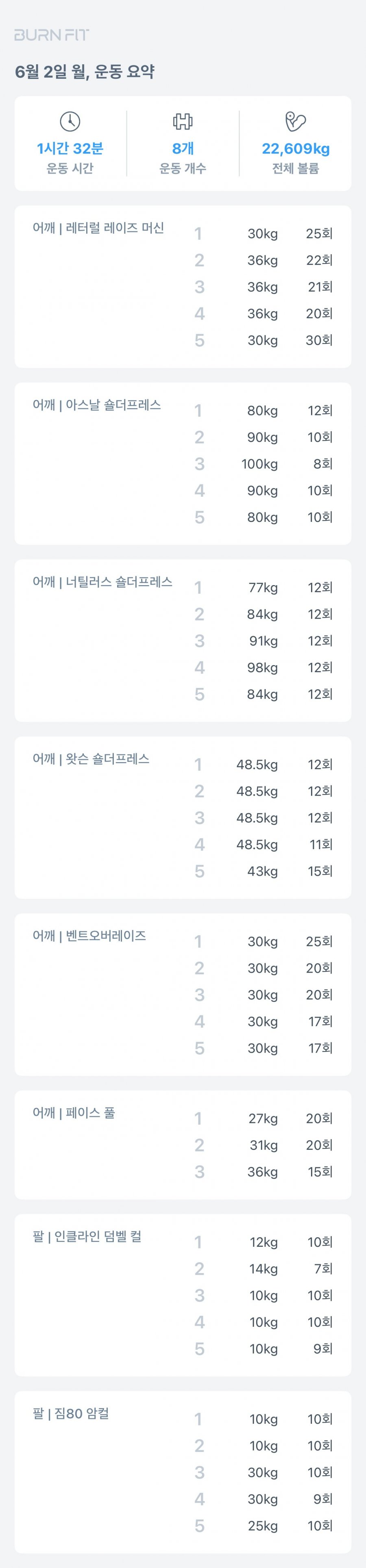Open the 페이스 풀 exercise card
This screenshot has height=1568, width=366.
[183, 1145]
